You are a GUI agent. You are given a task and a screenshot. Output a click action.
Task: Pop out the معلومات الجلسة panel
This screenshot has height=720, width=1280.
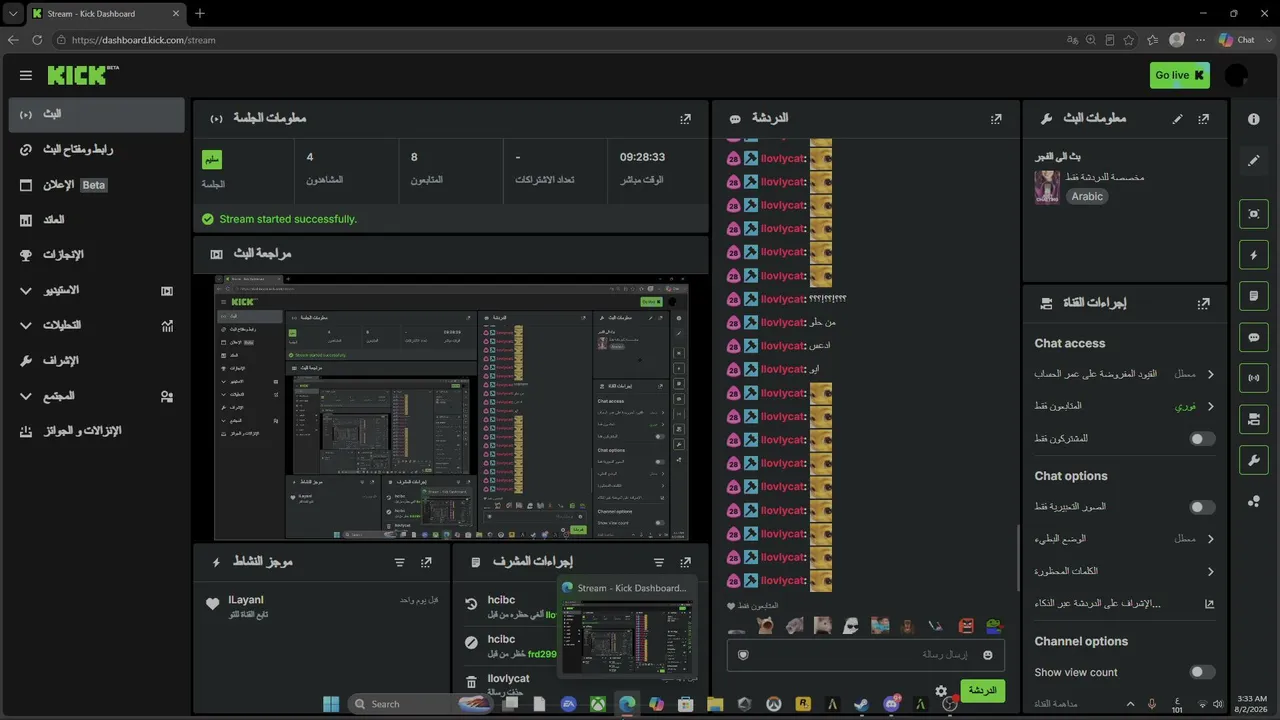[x=685, y=118]
